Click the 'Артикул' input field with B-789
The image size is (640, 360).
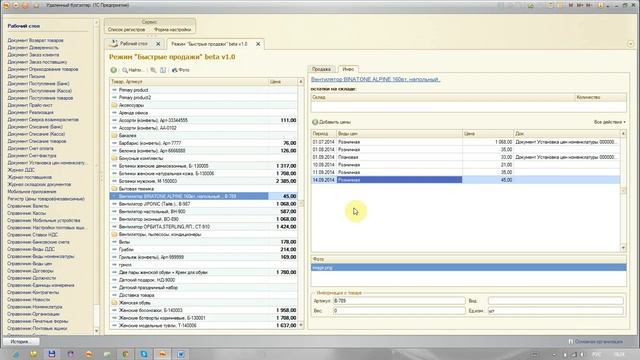399,301
